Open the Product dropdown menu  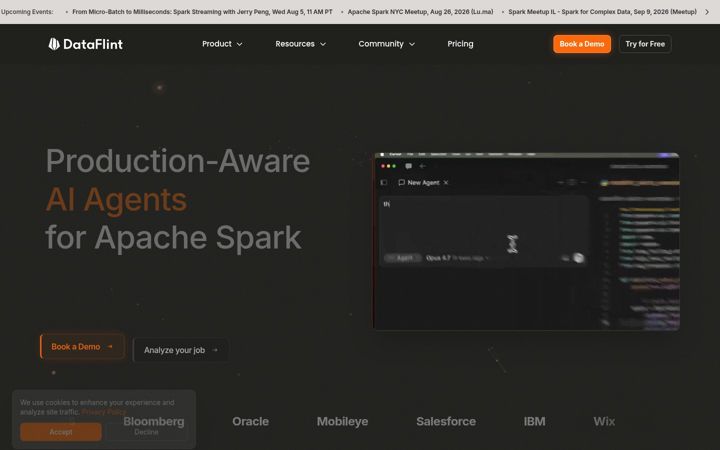222,44
